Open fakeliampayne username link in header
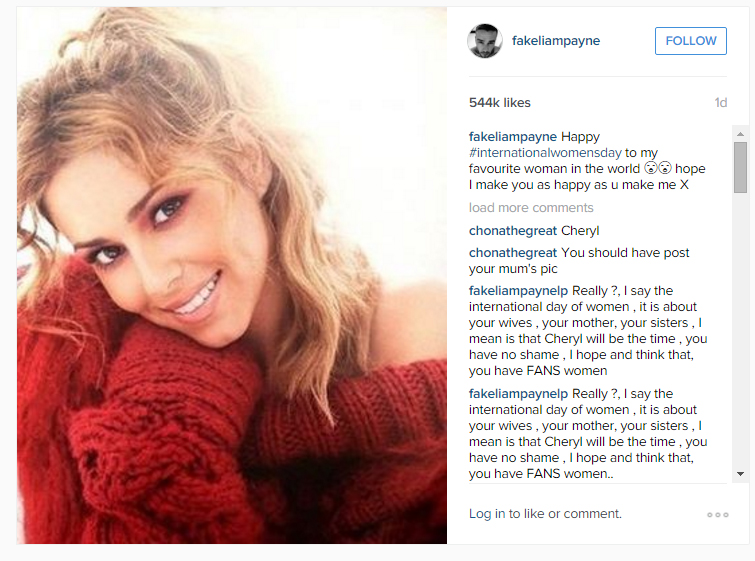 [x=556, y=41]
